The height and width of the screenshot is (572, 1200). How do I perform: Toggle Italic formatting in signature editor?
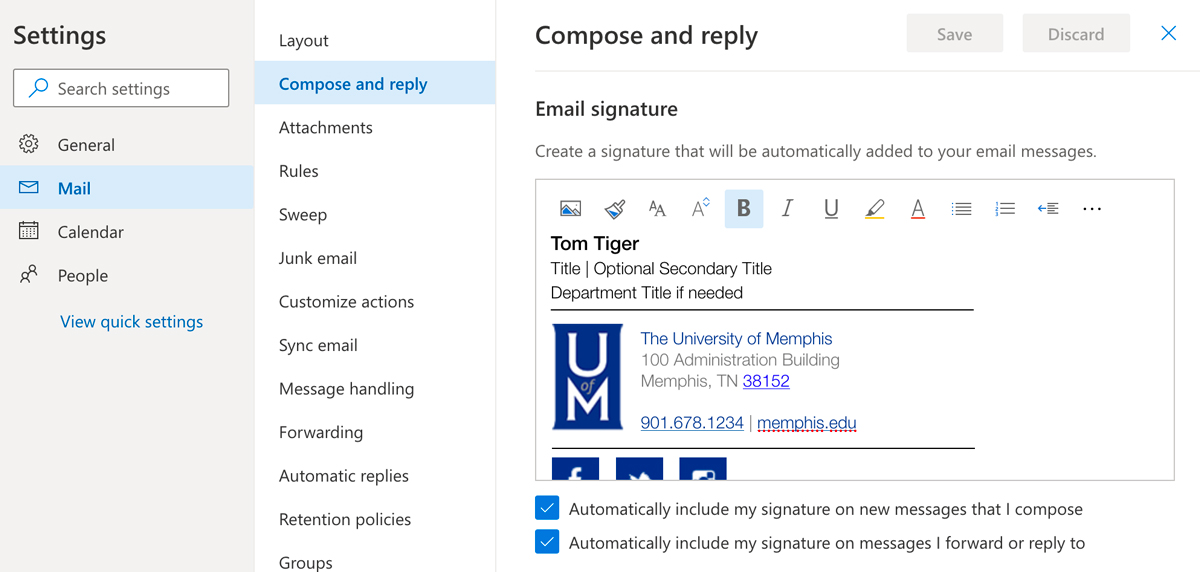787,209
